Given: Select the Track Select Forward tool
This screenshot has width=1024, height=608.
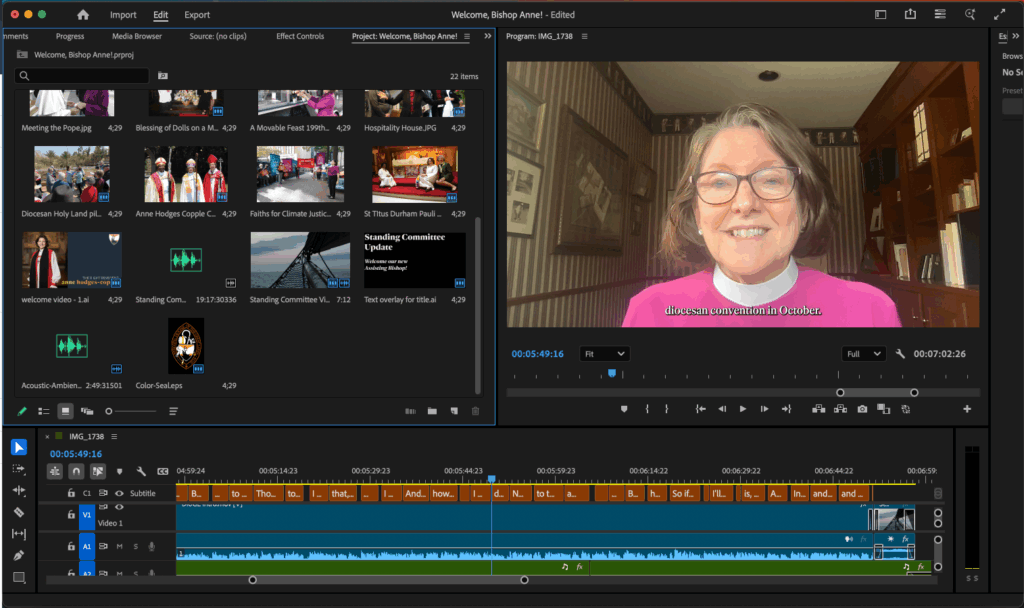Looking at the screenshot, I should [19, 469].
